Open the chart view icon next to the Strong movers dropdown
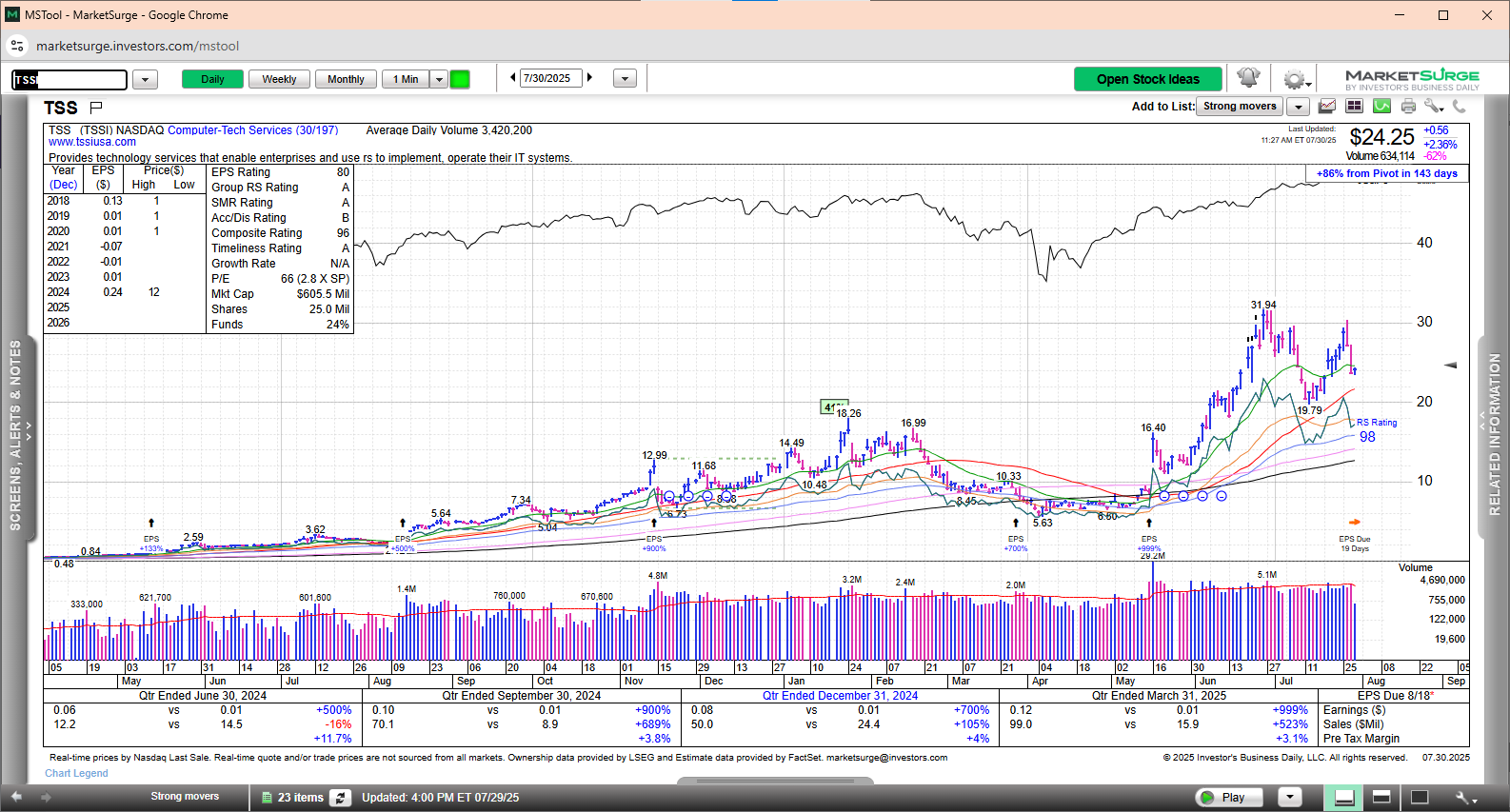 coord(1326,107)
